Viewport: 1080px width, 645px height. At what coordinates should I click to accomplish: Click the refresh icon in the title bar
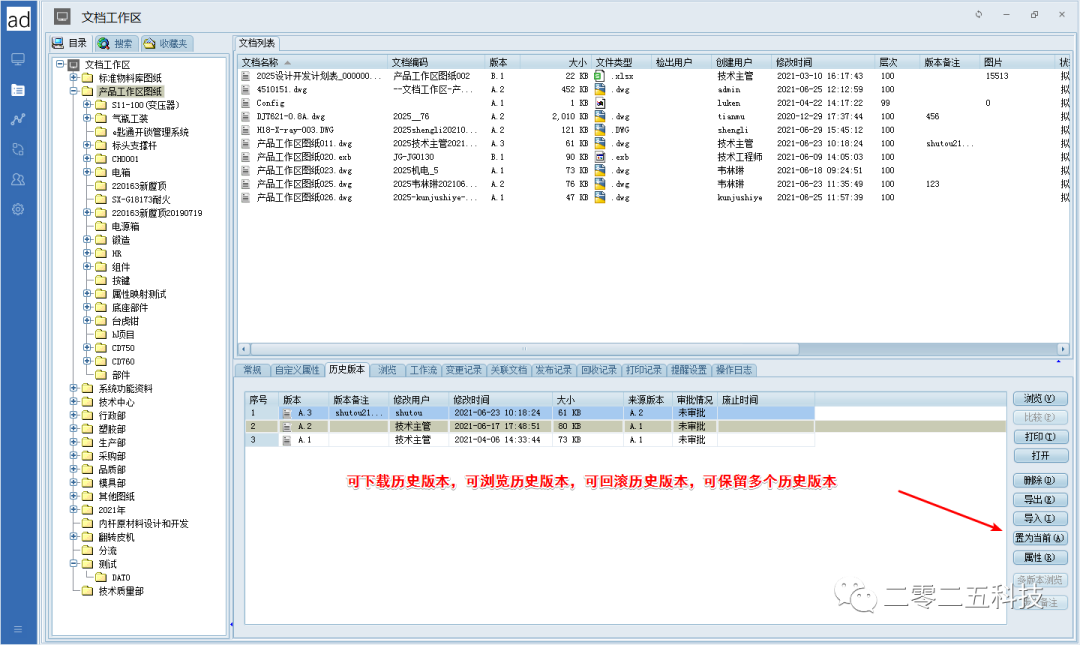978,14
